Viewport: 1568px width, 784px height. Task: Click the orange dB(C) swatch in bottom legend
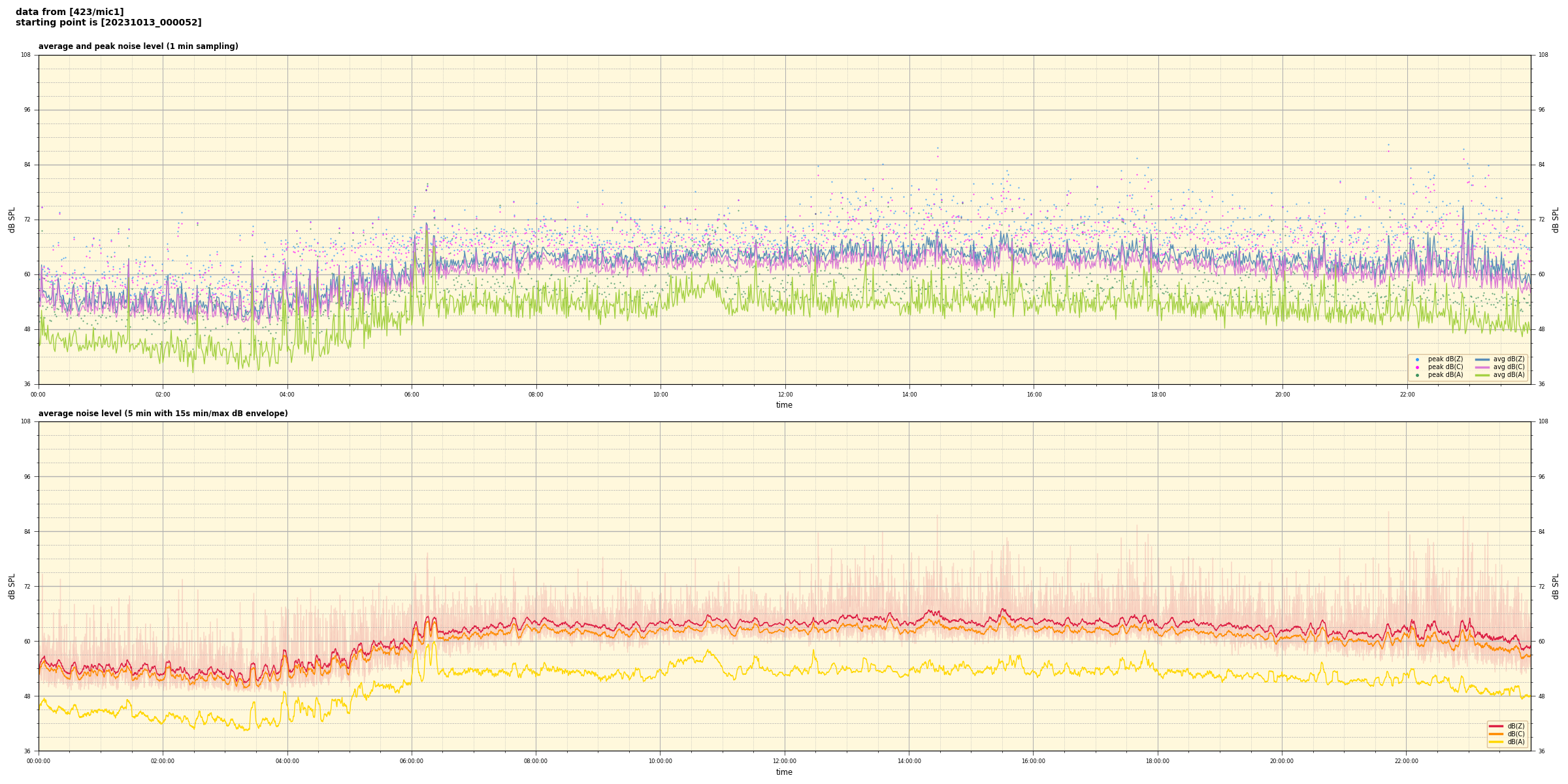point(1496,734)
